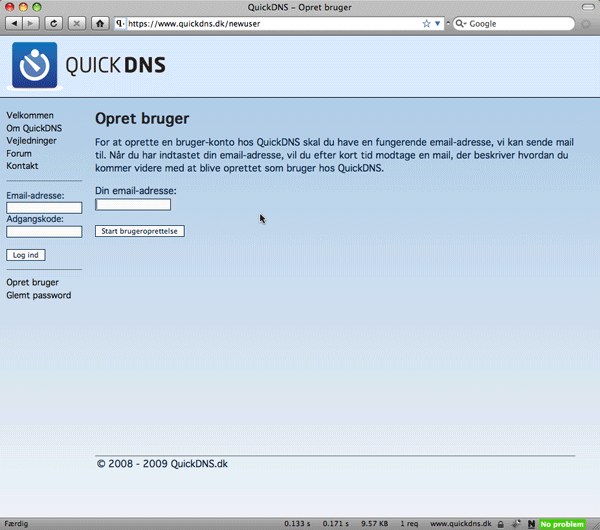Open the search engine selector magnifier dropdown
This screenshot has height=530, width=600.
coord(460,24)
